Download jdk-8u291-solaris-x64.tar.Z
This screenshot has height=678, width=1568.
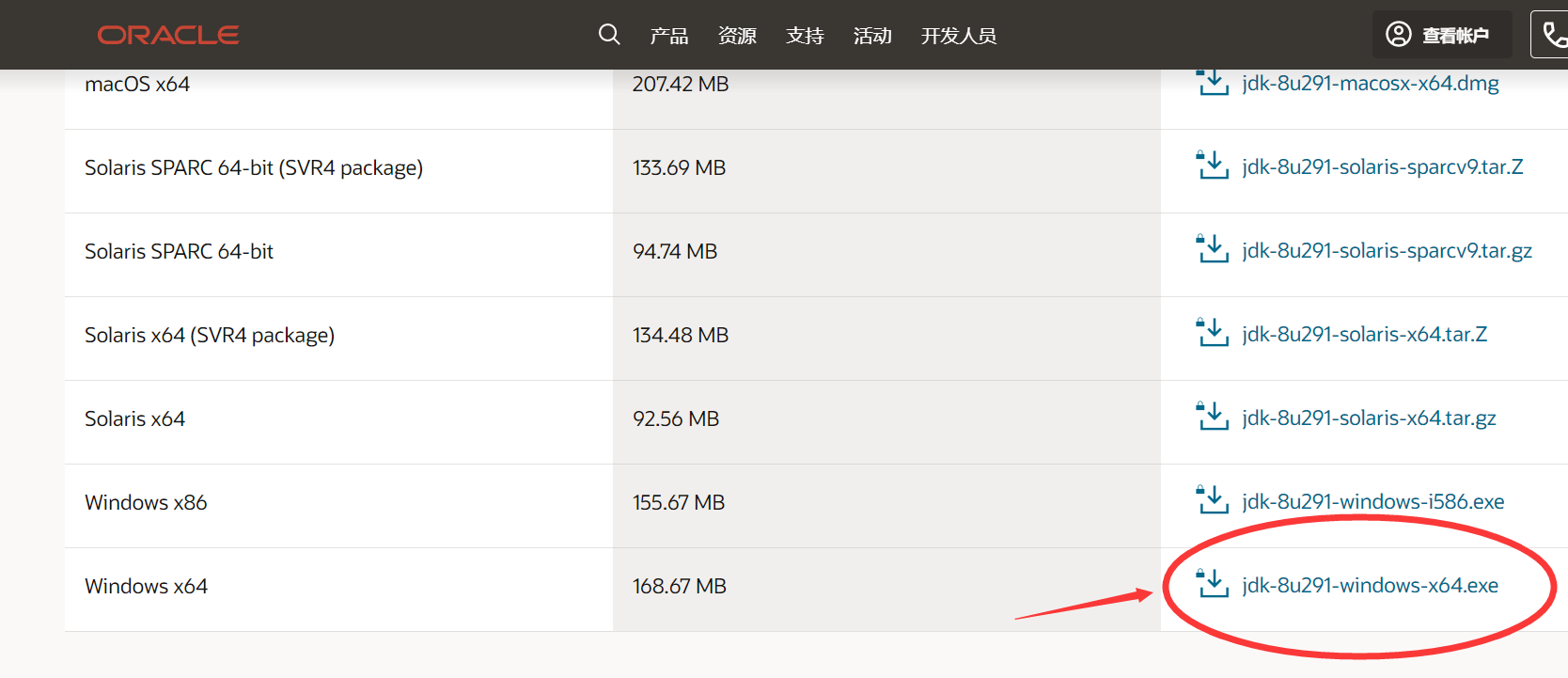(1365, 334)
